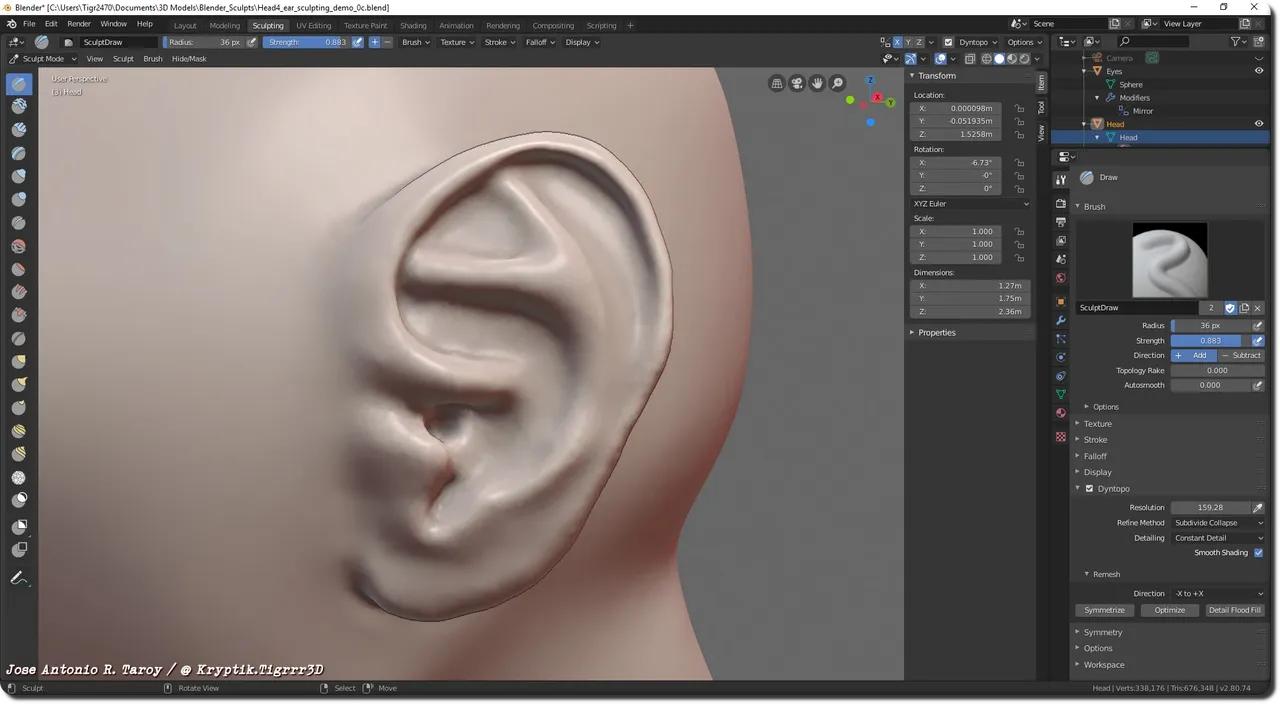Open the Render menu in top bar
The width and height of the screenshot is (1280, 704).
[x=78, y=24]
